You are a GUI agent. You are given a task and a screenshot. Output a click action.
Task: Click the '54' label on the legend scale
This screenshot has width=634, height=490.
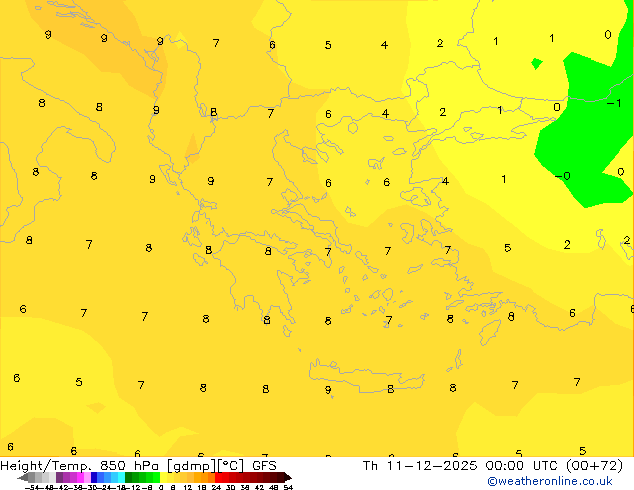[x=288, y=487]
